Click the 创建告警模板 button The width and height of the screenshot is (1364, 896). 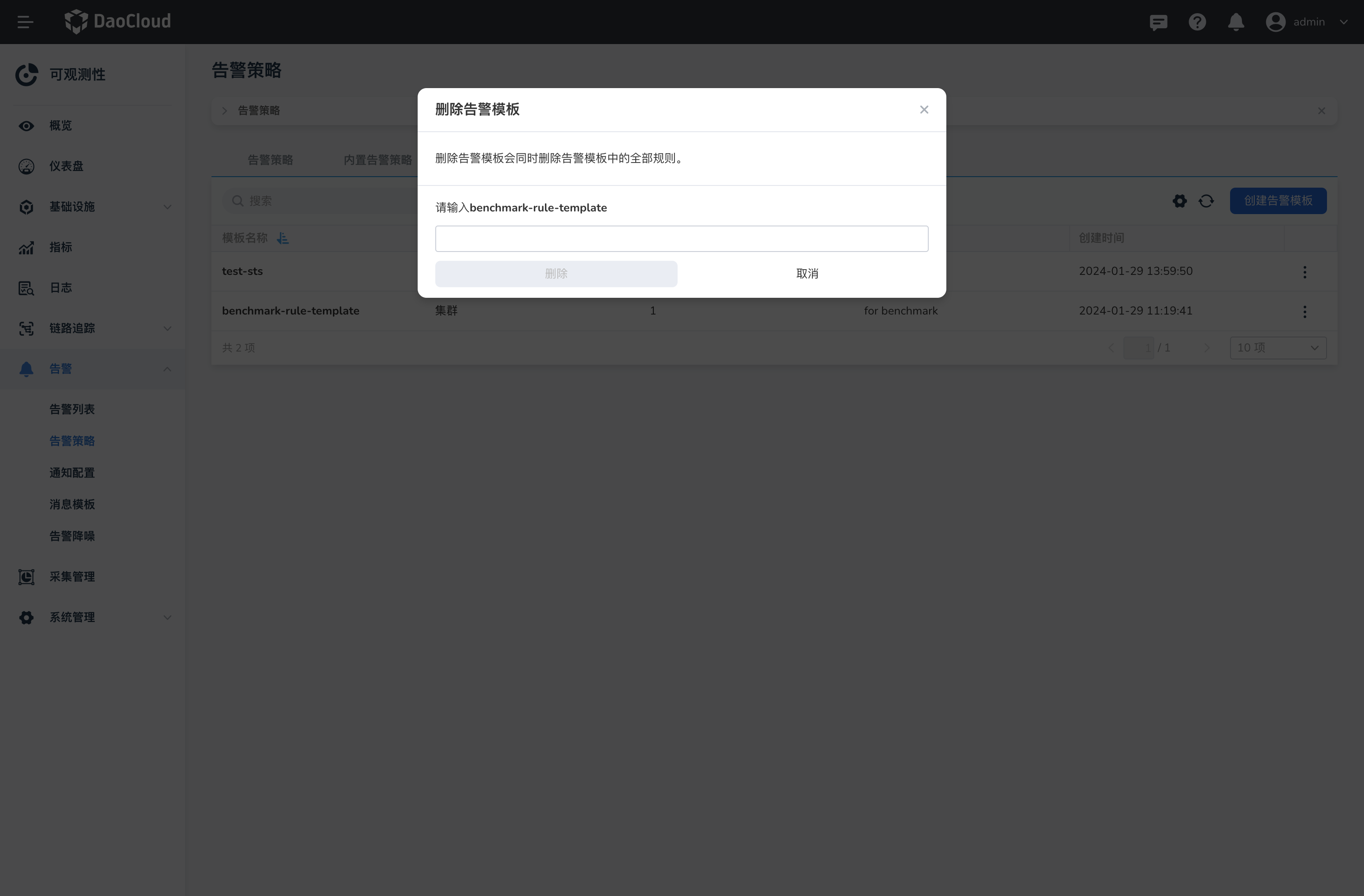(x=1278, y=201)
